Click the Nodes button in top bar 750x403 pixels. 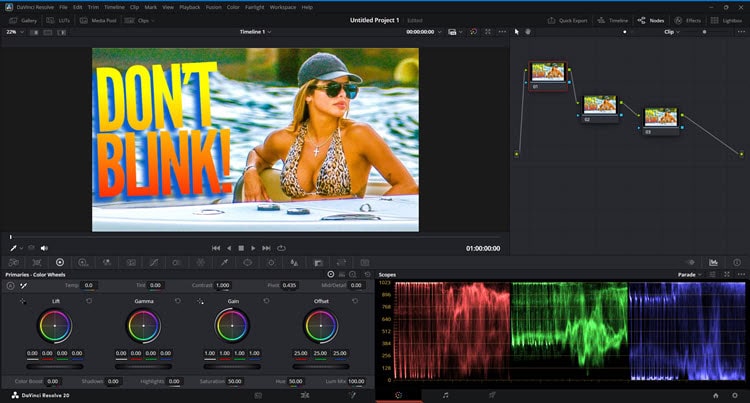pyautogui.click(x=651, y=21)
